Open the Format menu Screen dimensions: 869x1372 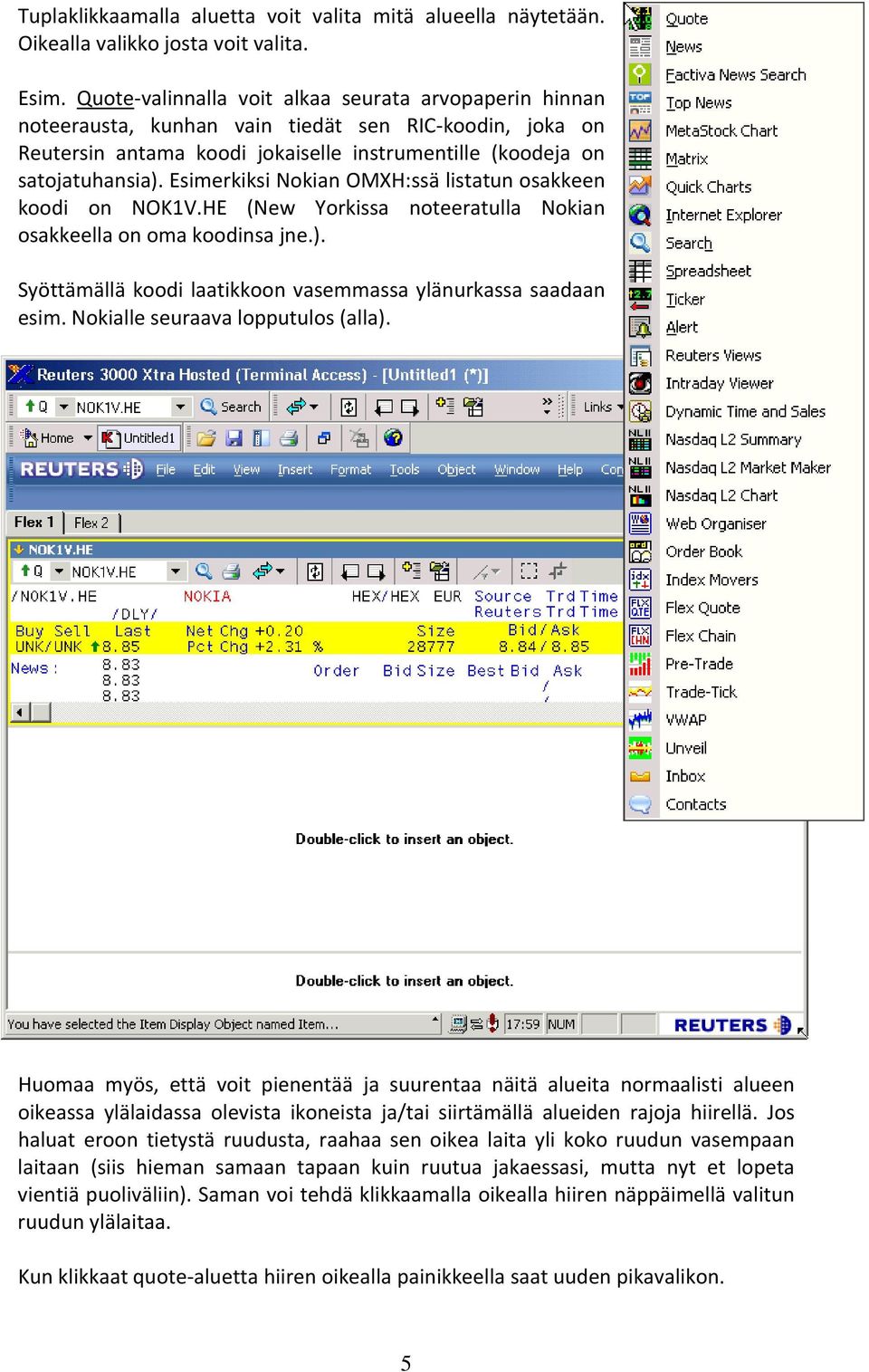pyautogui.click(x=350, y=469)
